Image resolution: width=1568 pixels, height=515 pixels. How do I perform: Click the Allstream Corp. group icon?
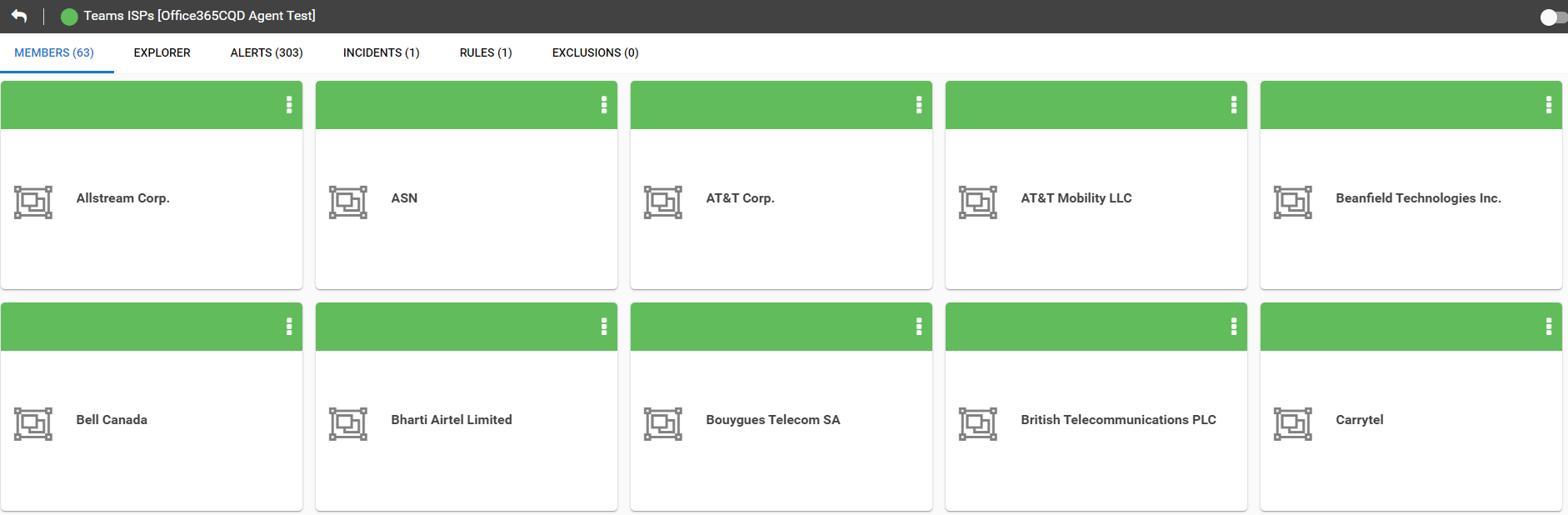[33, 202]
